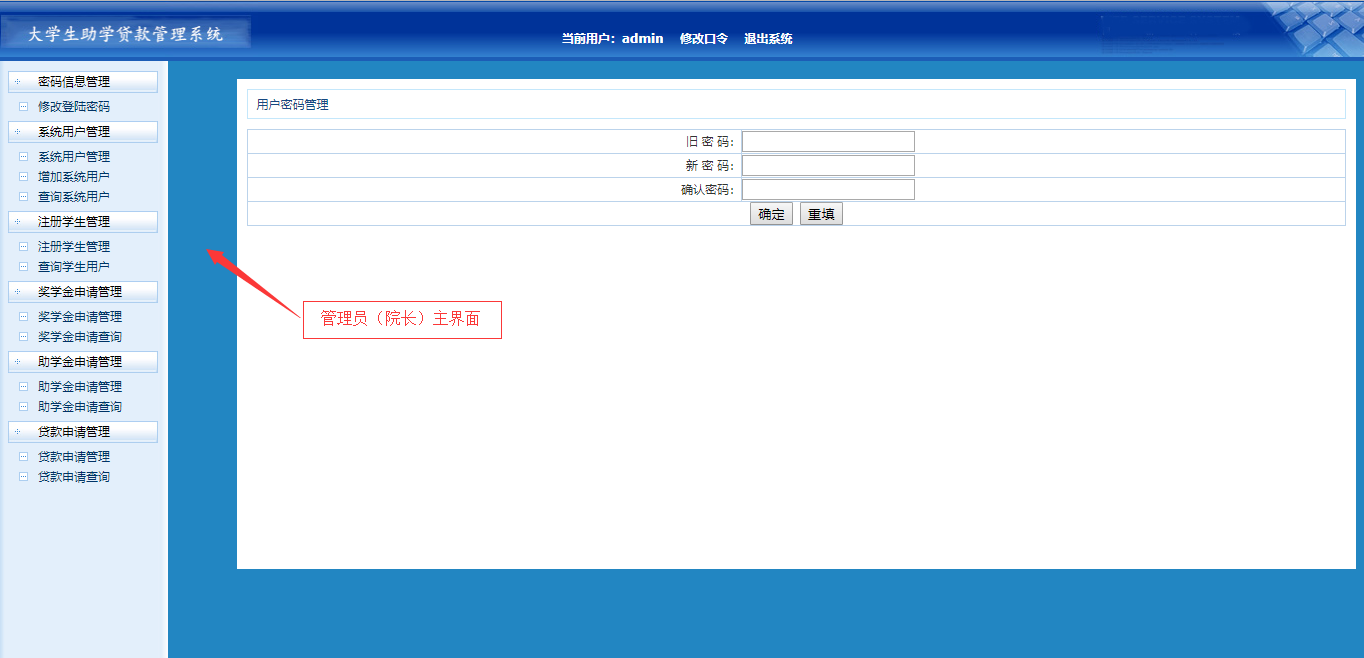
Task: Open 奖学金申请查询 from the sidebar
Action: (x=80, y=337)
